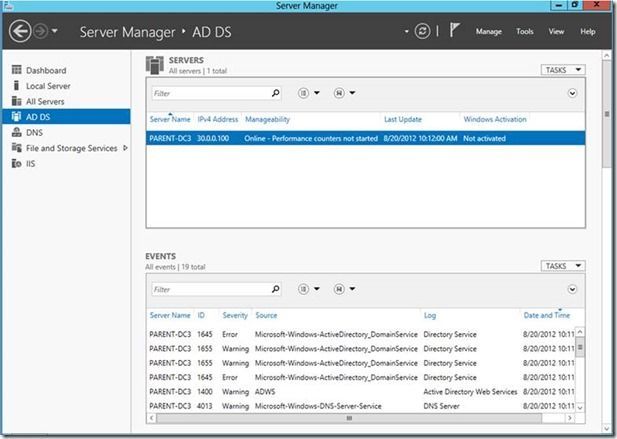Open the Tools menu
The height and width of the screenshot is (439, 617).
tap(525, 31)
